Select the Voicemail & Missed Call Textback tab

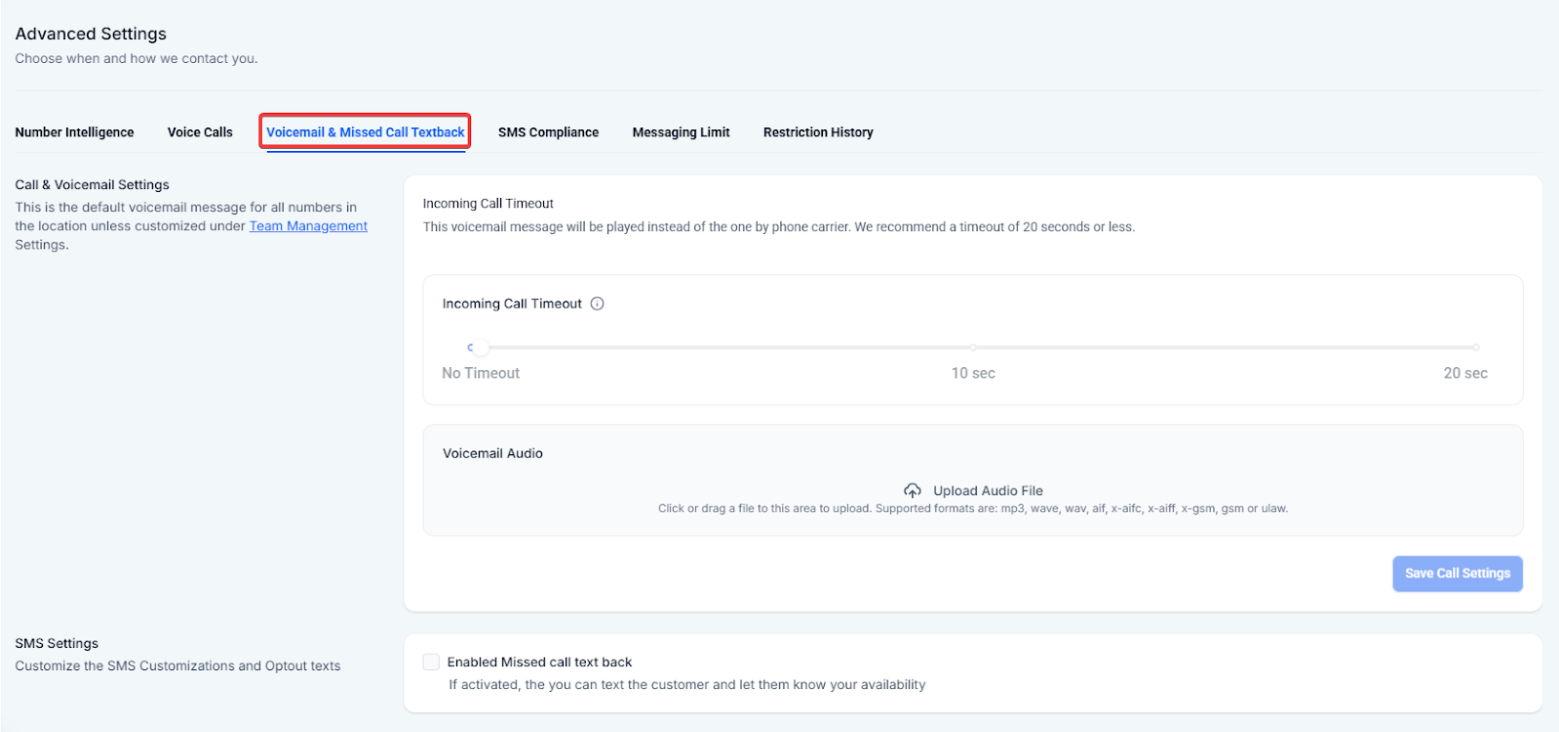(365, 132)
